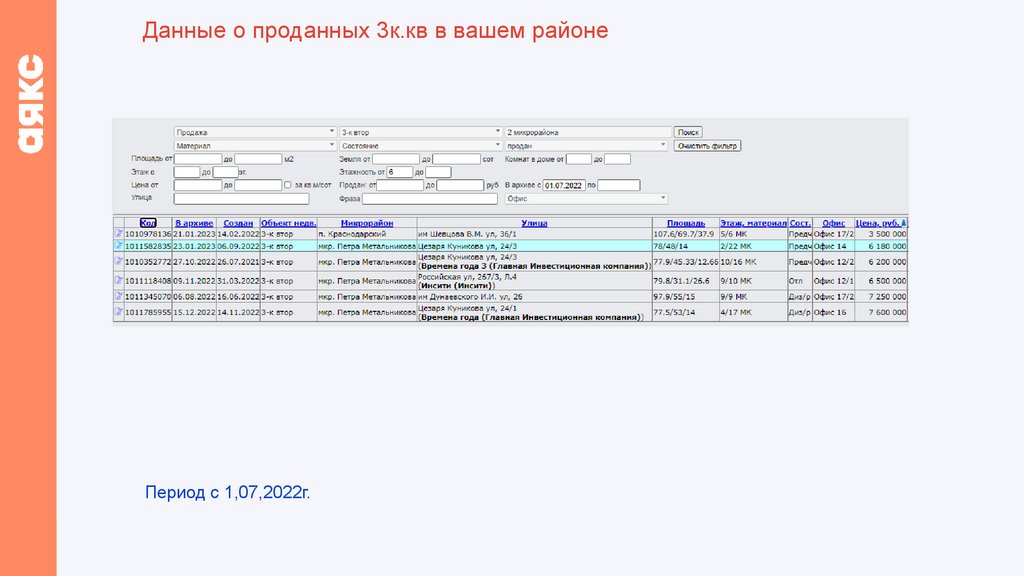Select listing code 1011785955
Image resolution: width=1024 pixels, height=576 pixels.
pos(148,312)
